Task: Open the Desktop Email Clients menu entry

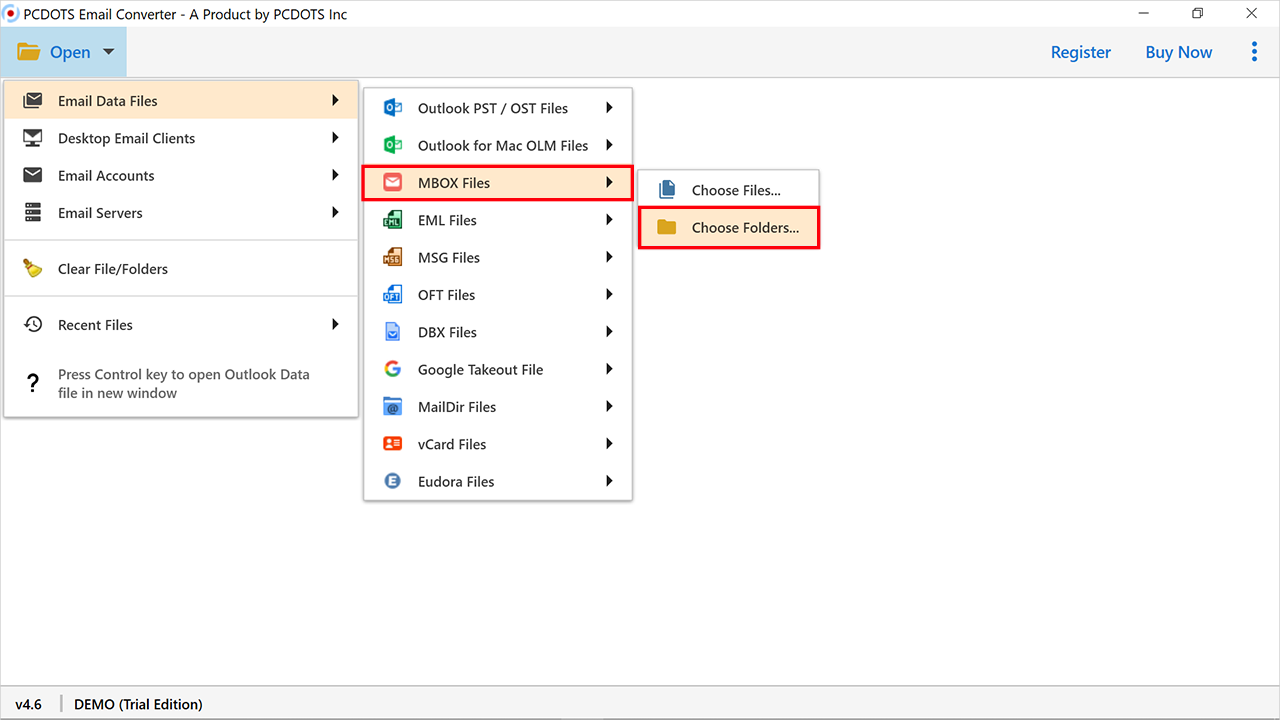Action: [181, 138]
